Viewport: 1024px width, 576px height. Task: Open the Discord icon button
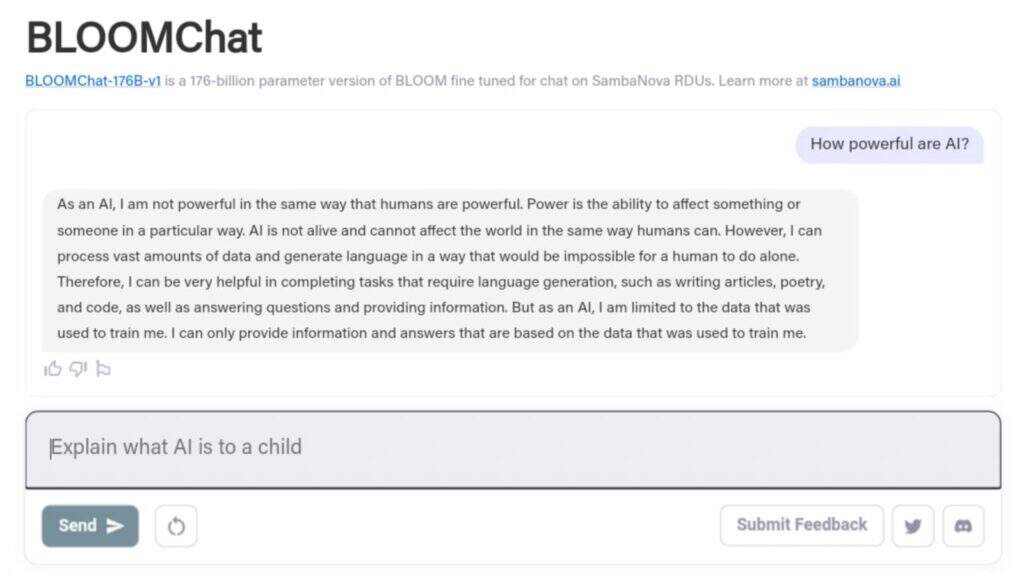coord(963,526)
